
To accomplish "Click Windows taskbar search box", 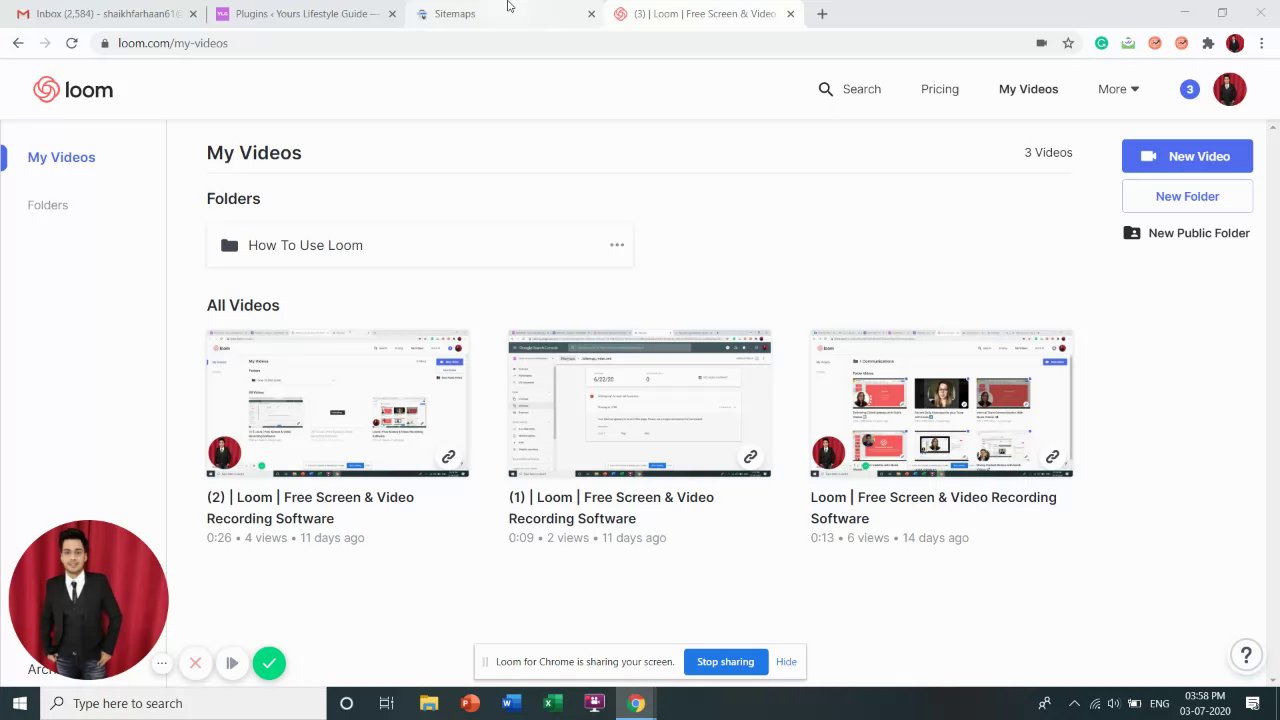I will click(183, 703).
